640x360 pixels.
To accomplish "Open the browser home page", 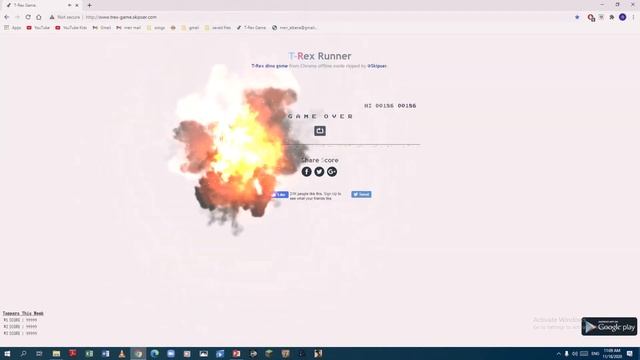I will point(38,17).
